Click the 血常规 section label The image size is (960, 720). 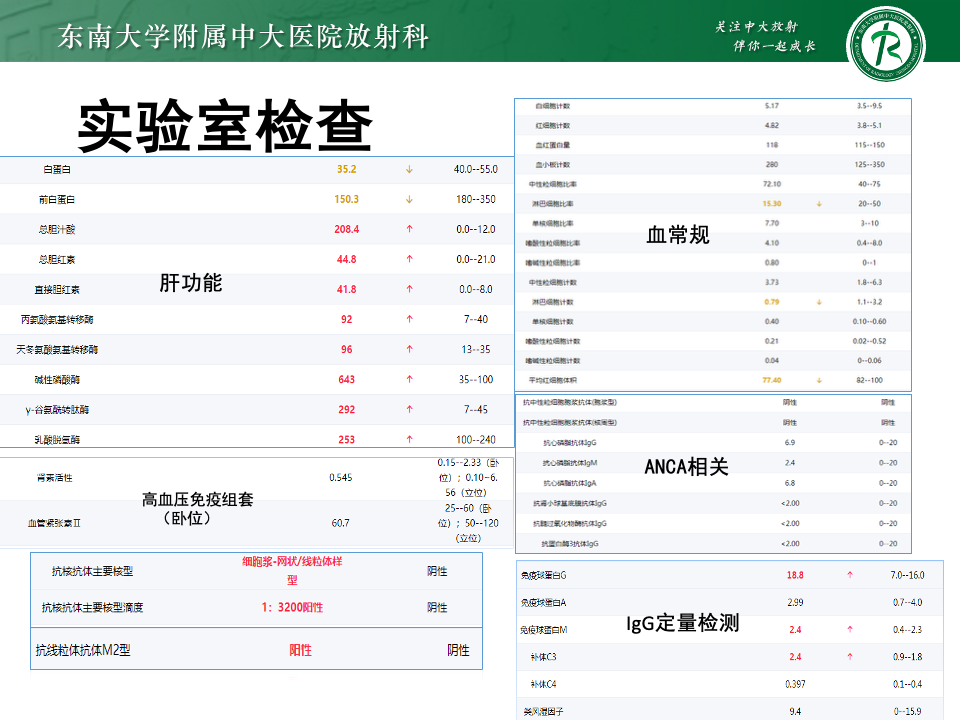(678, 234)
